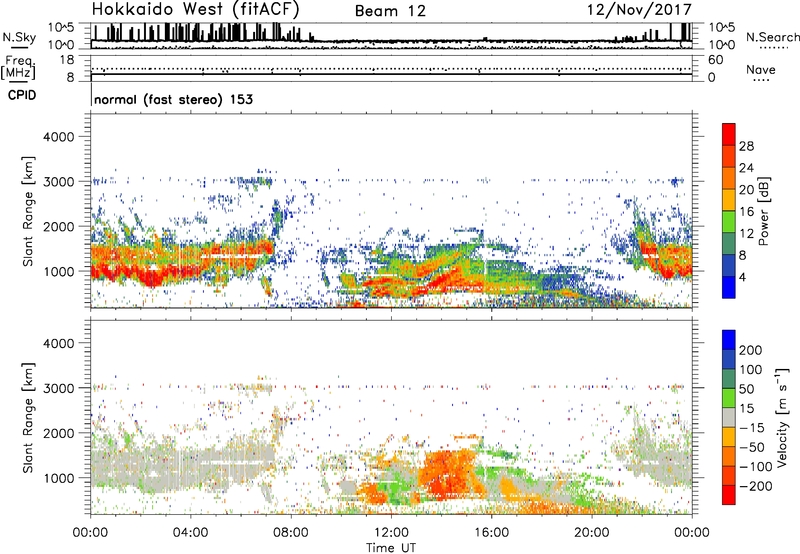Image resolution: width=800 pixels, height=554 pixels.
Task: Pick yellow Velocity segment between -15 and -50
Action: 729,437
